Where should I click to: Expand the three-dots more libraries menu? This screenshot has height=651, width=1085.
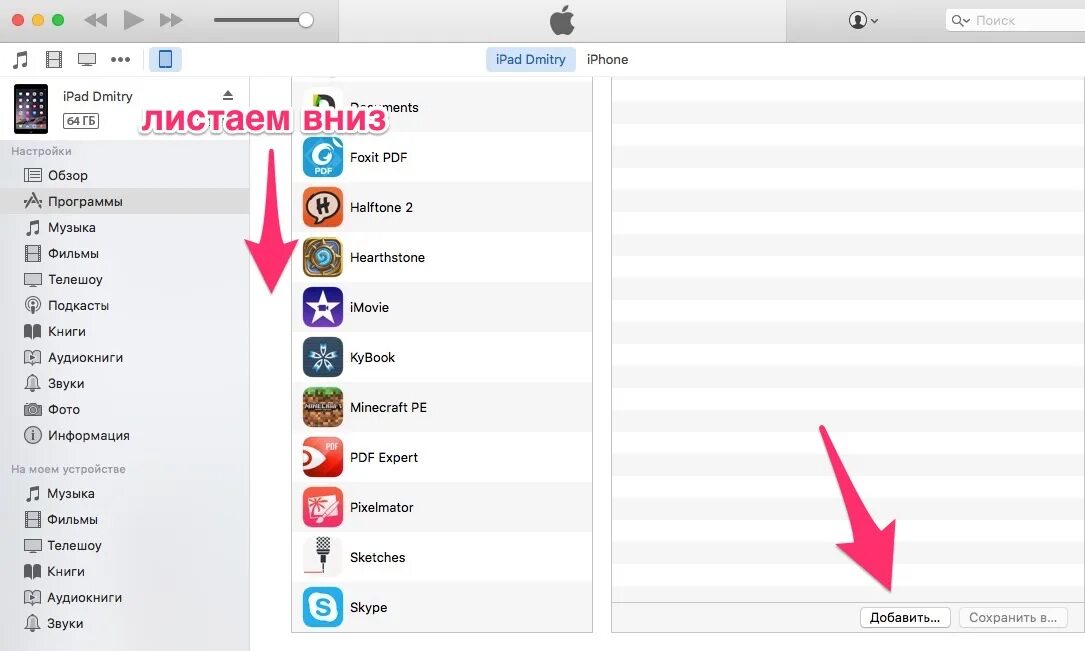120,59
